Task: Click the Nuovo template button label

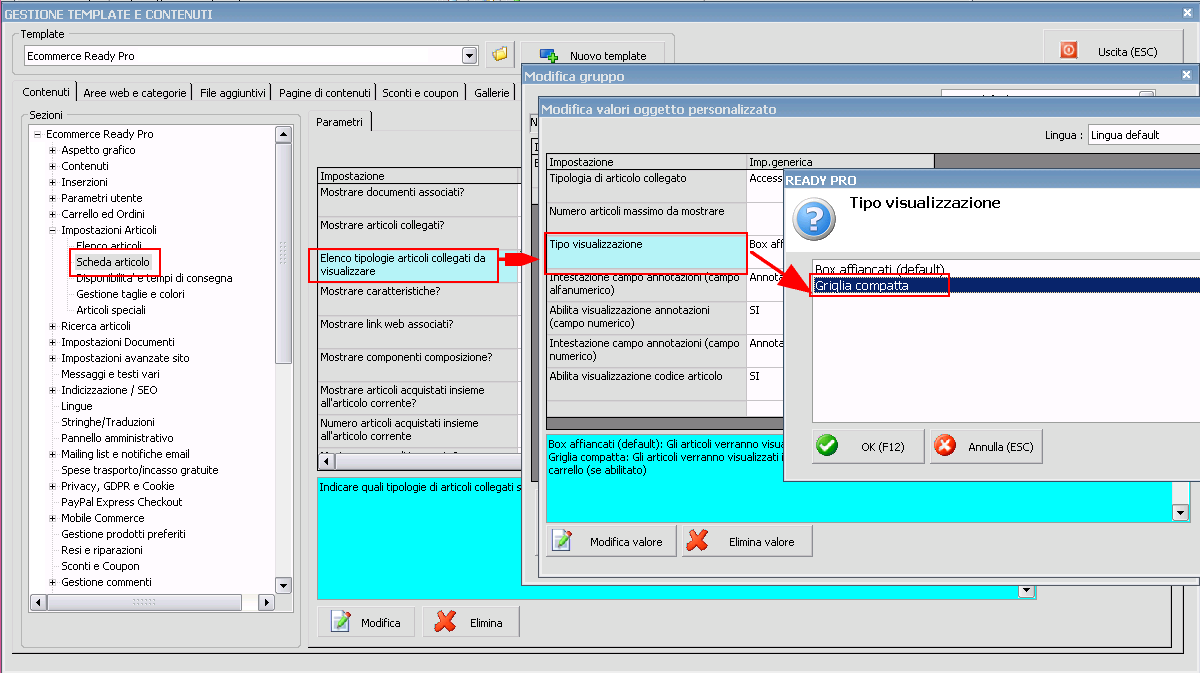Action: point(608,56)
